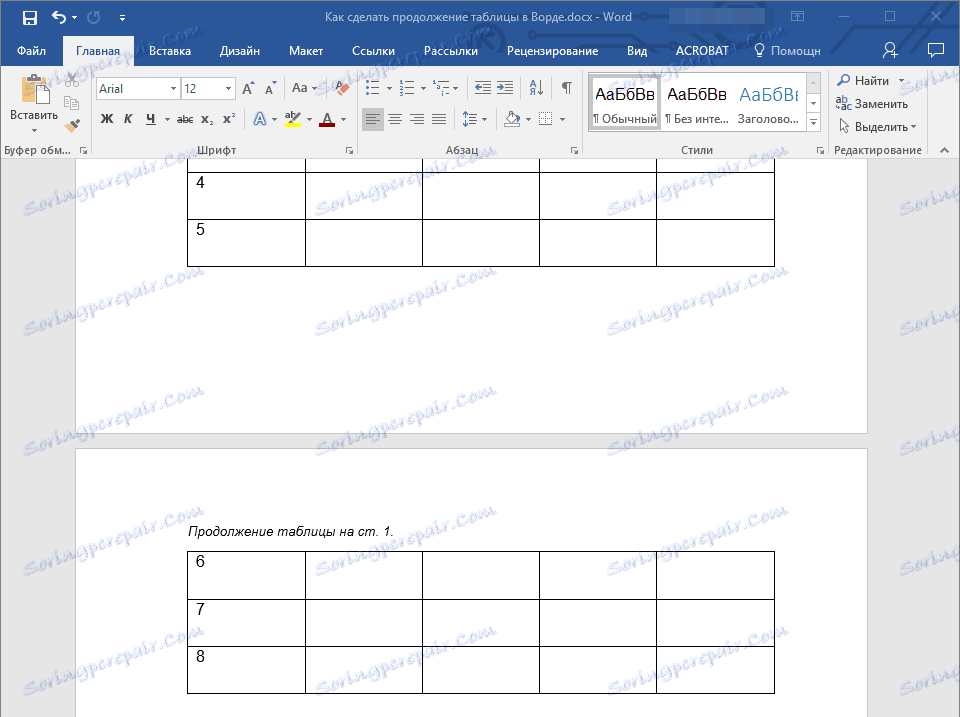Apply bullet list icon
The image size is (960, 717).
(x=372, y=88)
